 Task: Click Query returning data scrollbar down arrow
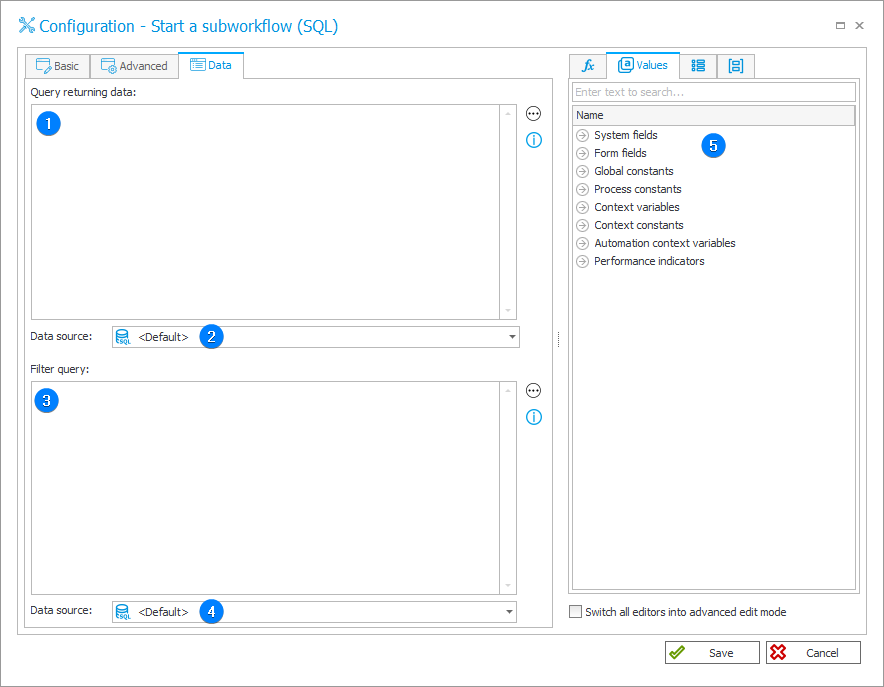[508, 311]
